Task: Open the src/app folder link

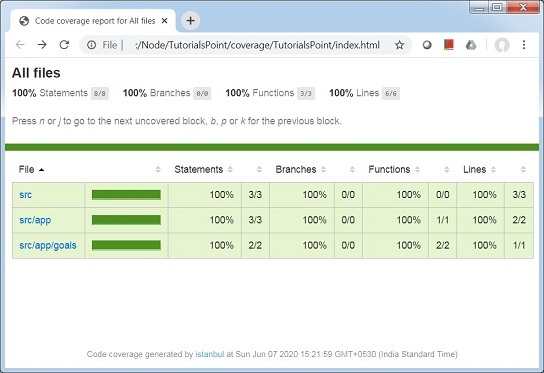Action: point(35,220)
